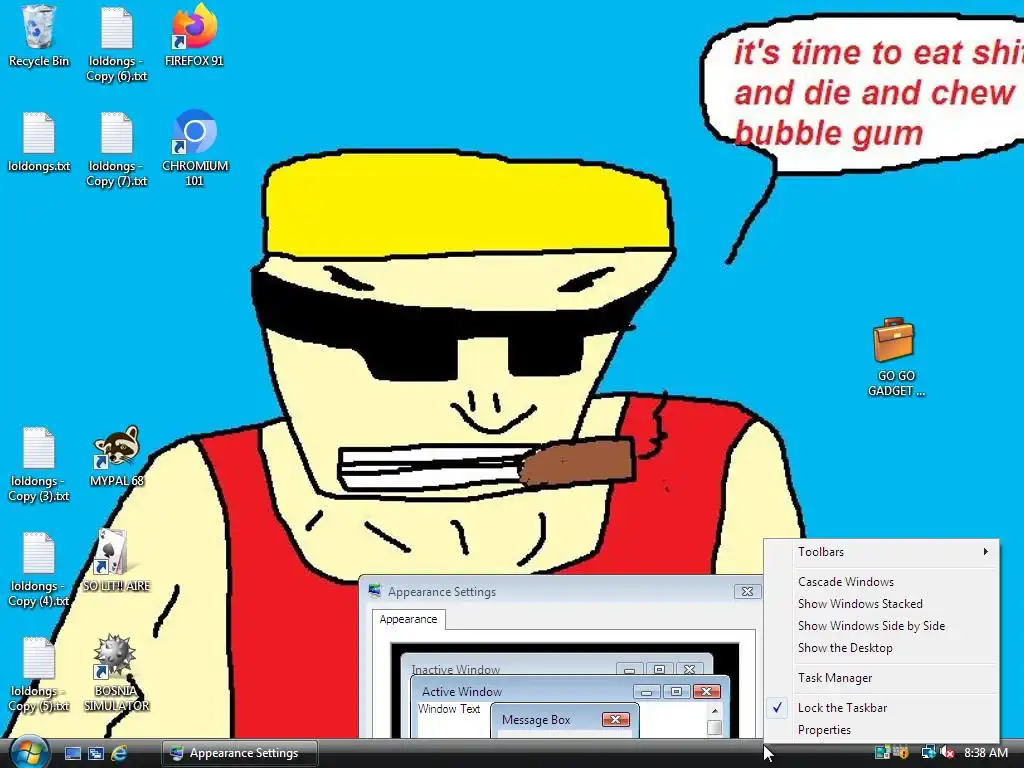The height and width of the screenshot is (768, 1024).
Task: Select the MYPAL 68 raccoon icon
Action: [x=116, y=447]
